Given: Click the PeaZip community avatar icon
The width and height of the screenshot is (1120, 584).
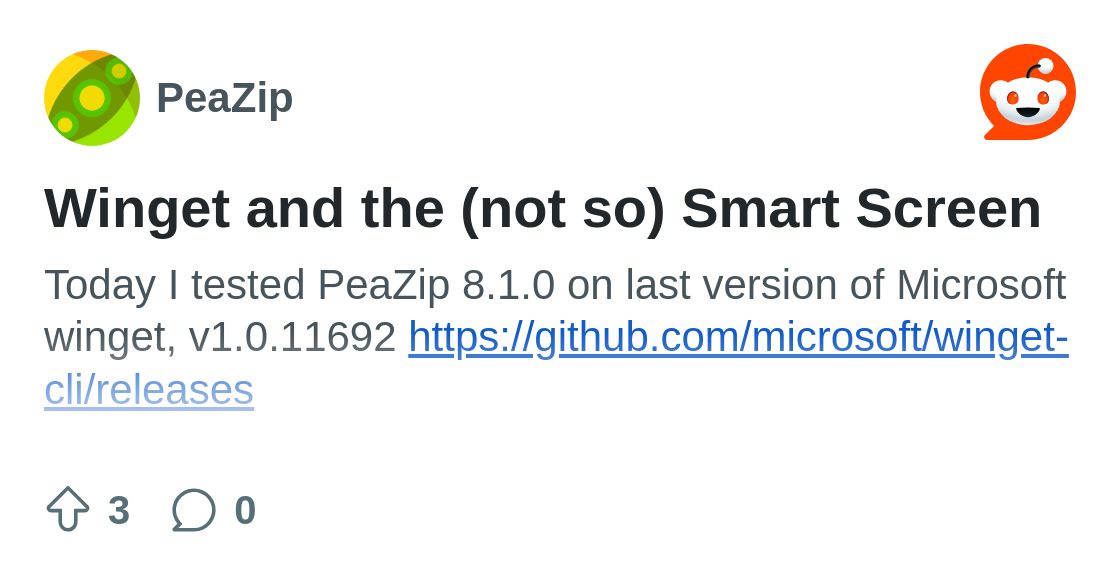Looking at the screenshot, I should [92, 98].
